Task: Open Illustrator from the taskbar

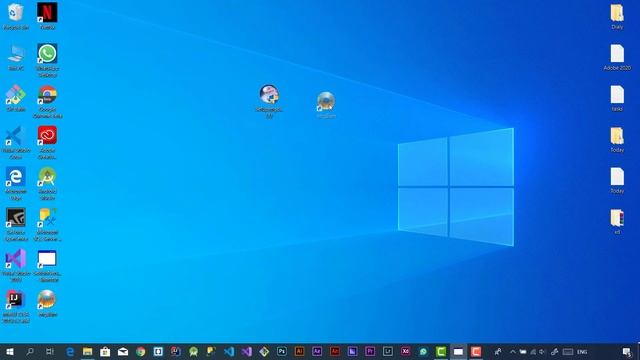Action: 299,351
